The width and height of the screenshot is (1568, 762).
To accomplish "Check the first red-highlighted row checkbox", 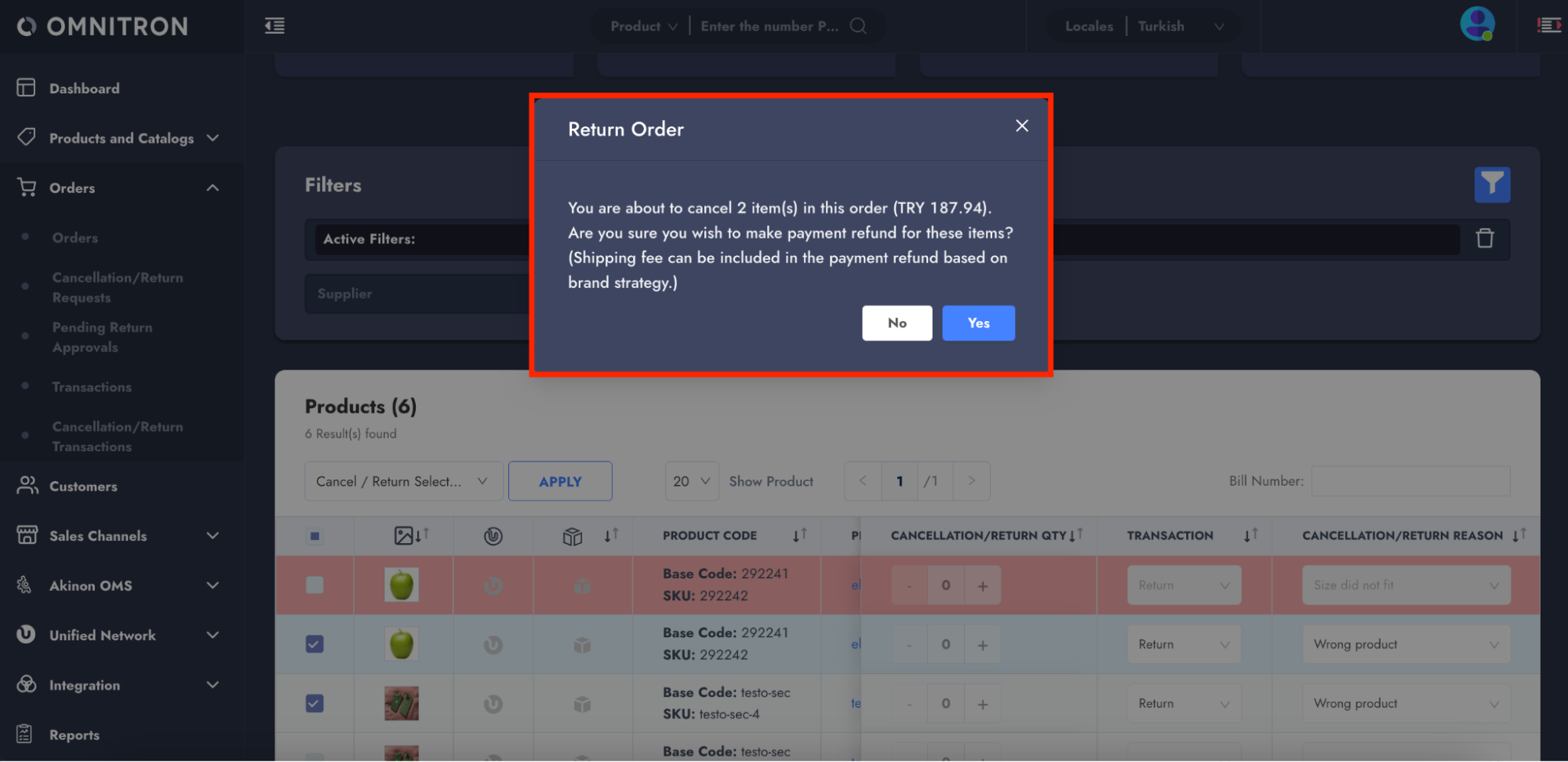I will click(315, 585).
